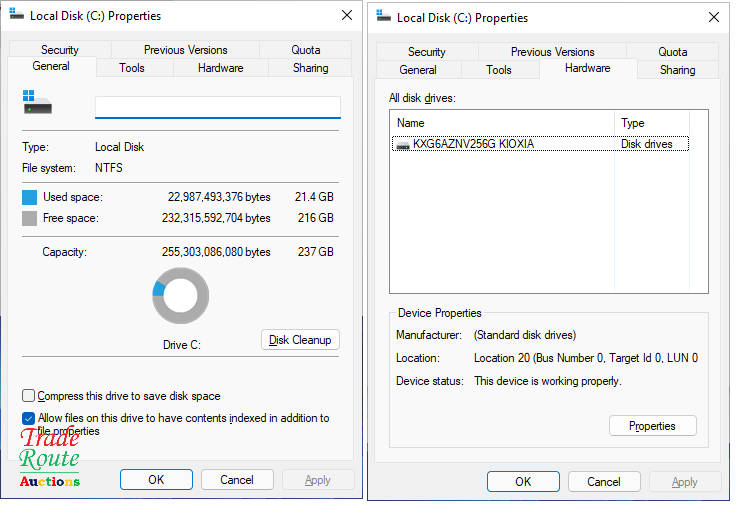
Task: Sort drives by the Name column header
Action: 500,123
